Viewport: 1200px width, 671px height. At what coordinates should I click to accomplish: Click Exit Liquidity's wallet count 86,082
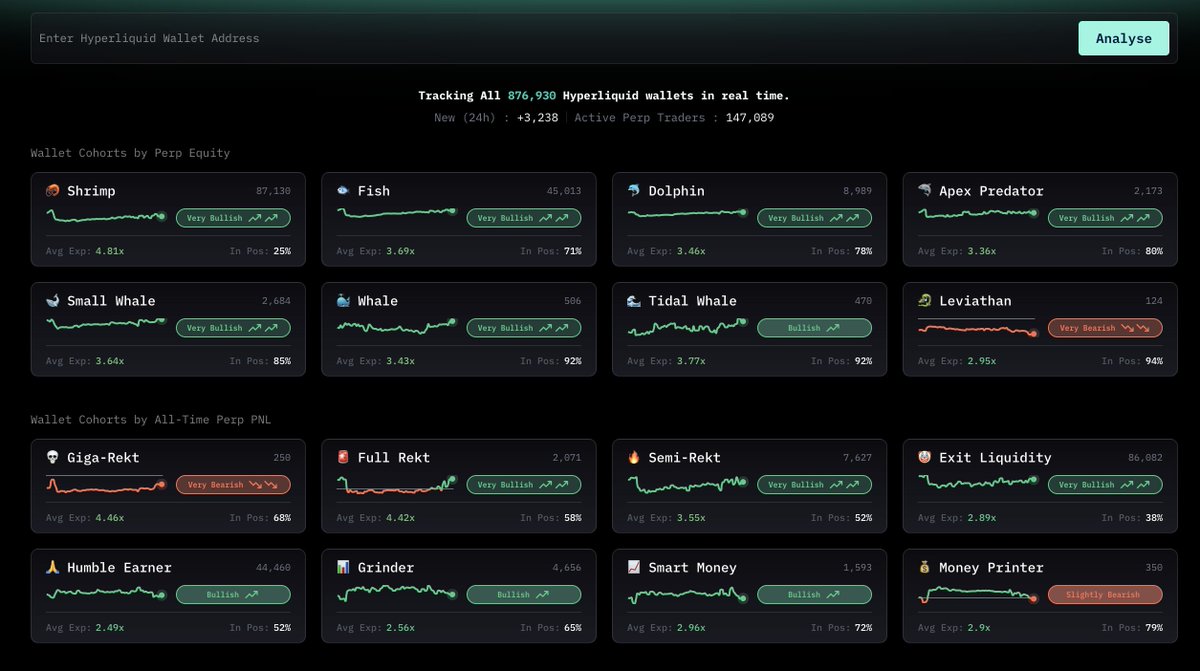tap(1145, 458)
